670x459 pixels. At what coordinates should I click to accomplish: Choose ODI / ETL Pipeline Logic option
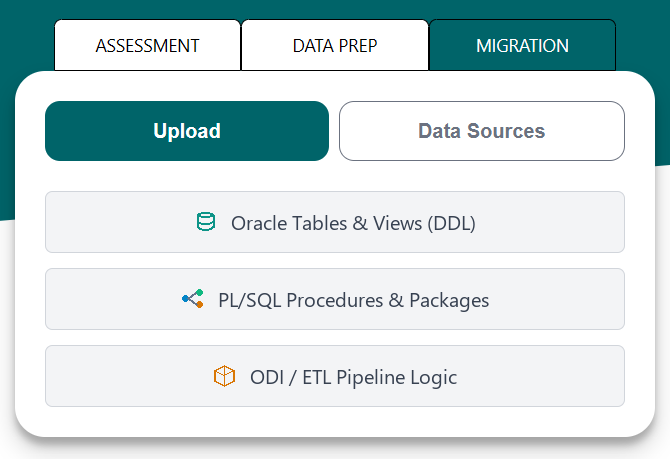point(335,376)
